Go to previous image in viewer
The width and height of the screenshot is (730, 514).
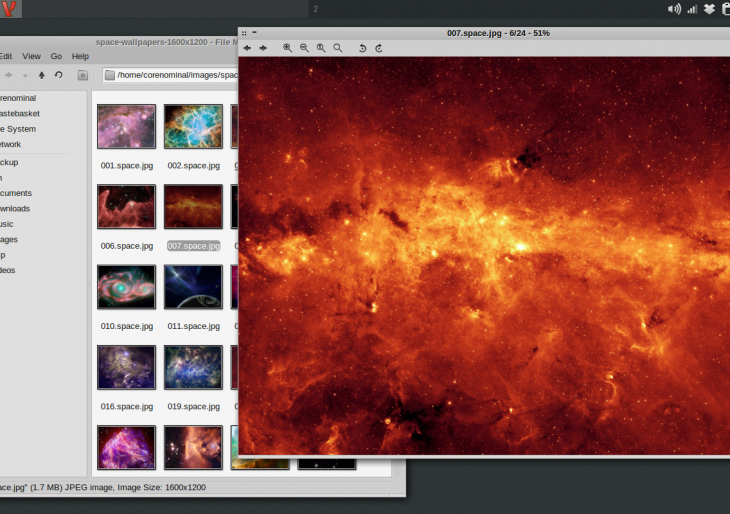(247, 48)
